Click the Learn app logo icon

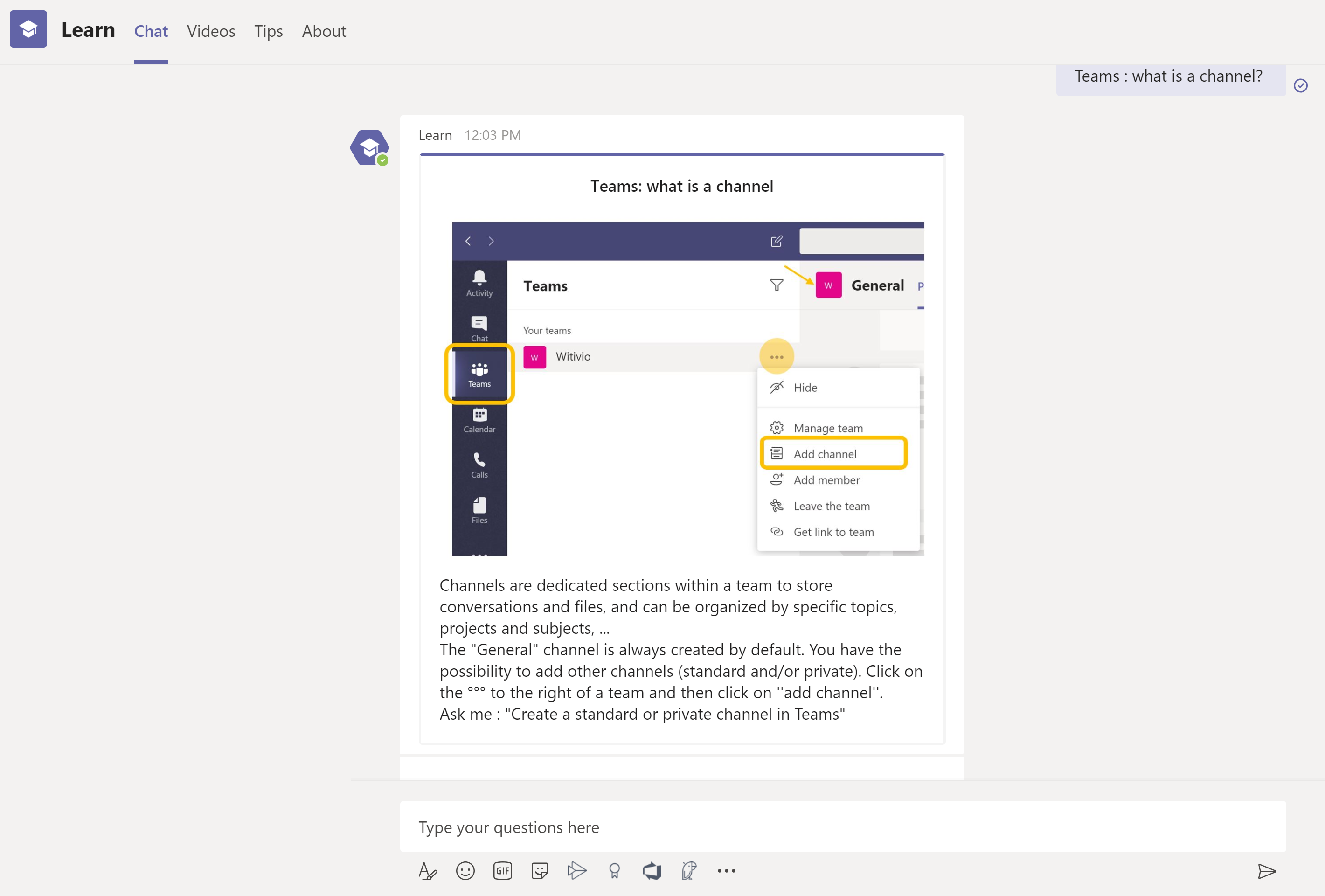28,29
